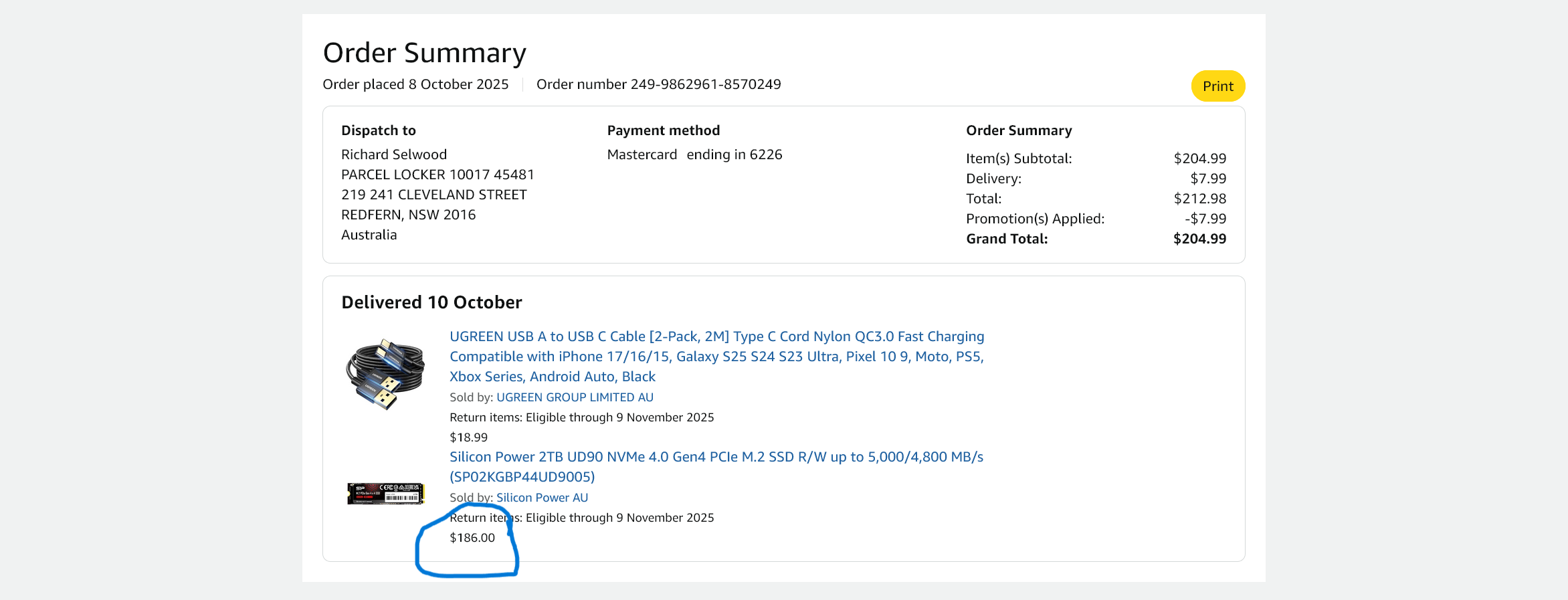Click the Item(s) Subtotal label
The height and width of the screenshot is (600, 1568).
click(x=1018, y=159)
